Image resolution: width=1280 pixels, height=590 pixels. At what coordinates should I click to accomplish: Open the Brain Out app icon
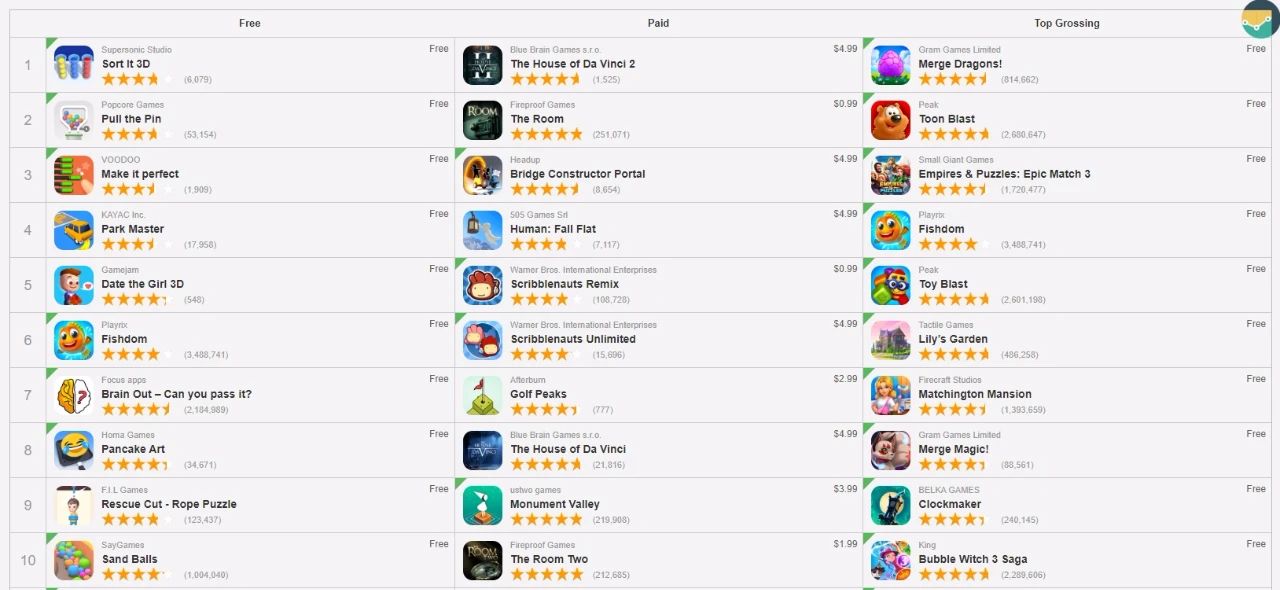click(74, 395)
